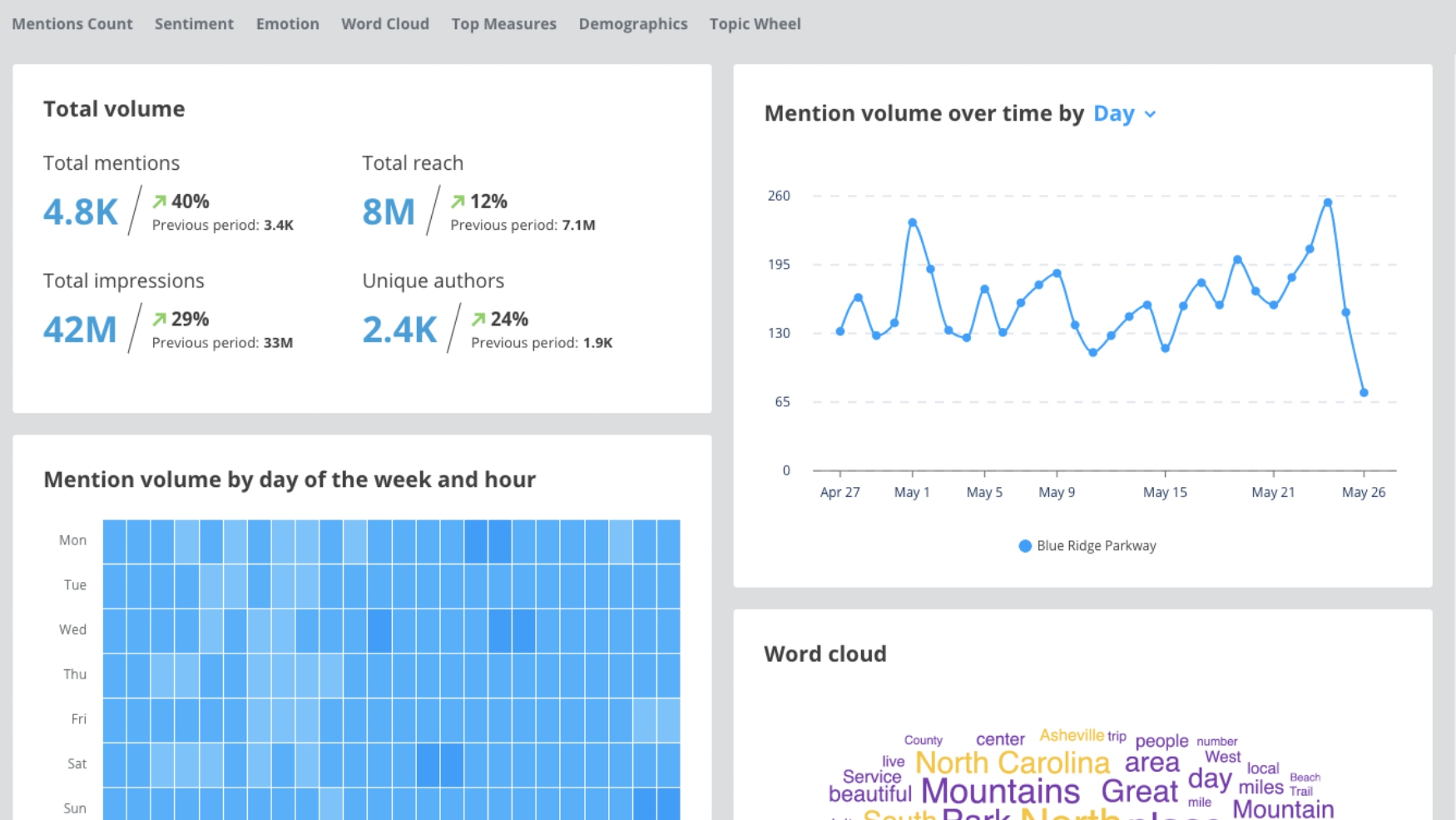Open the Day interval dropdown on the volume chart
This screenshot has height=820, width=1456.
[x=1113, y=113]
